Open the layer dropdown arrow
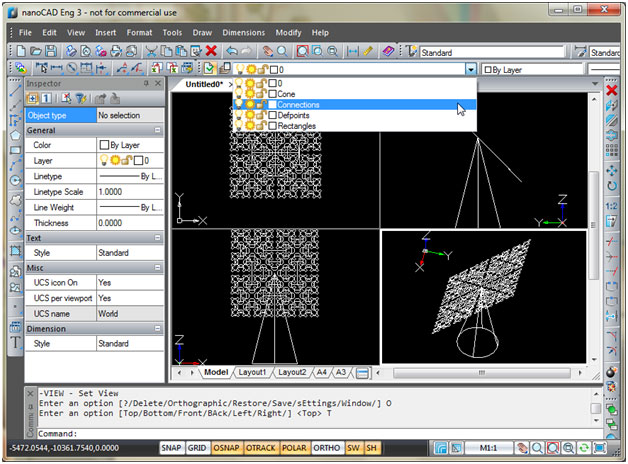 [x=470, y=69]
